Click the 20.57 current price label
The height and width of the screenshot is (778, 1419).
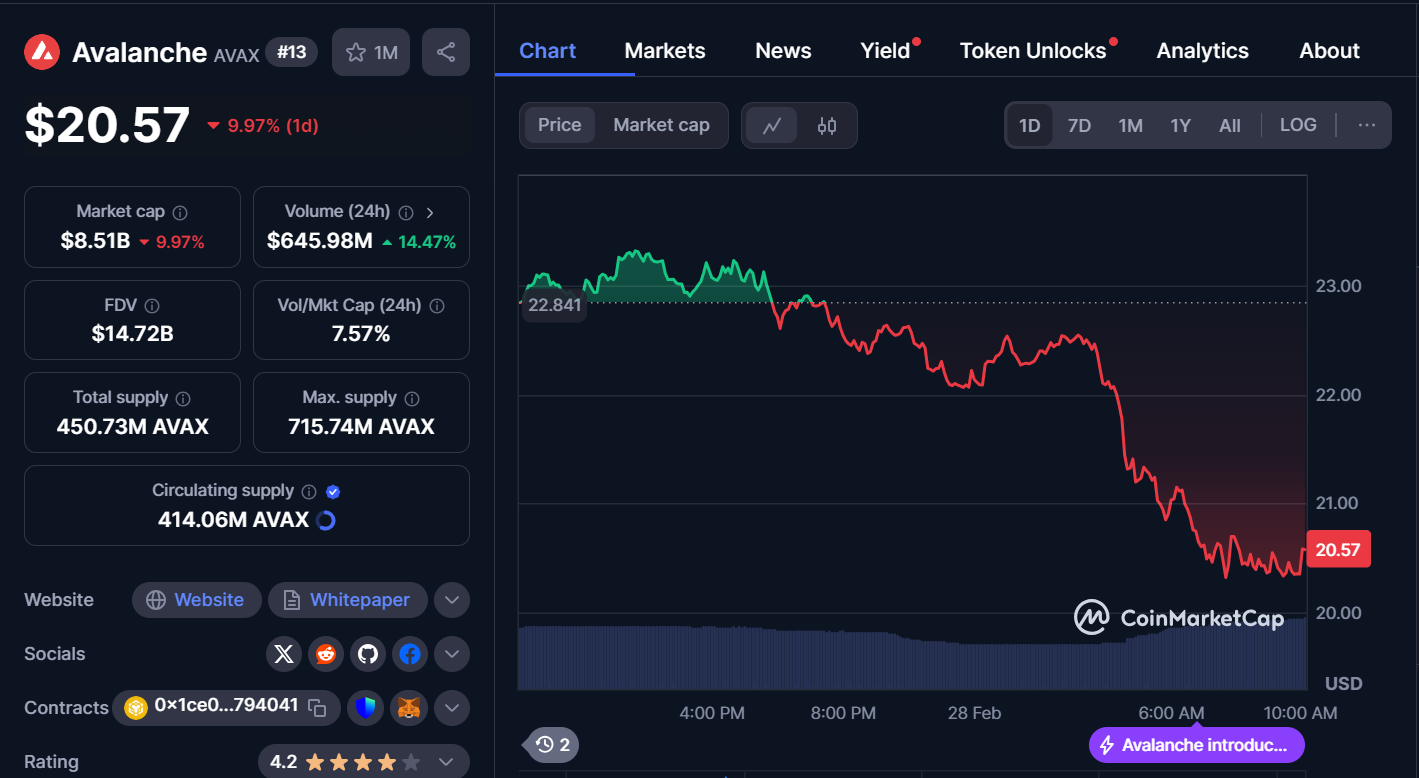point(1338,549)
